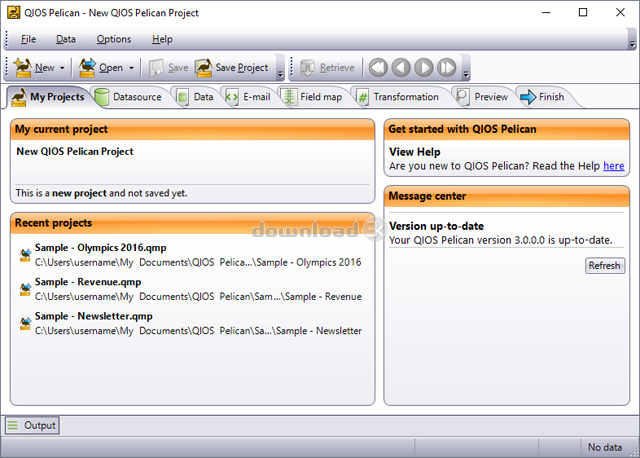Open the Data menu
Screen dimensions: 640x458
point(66,39)
